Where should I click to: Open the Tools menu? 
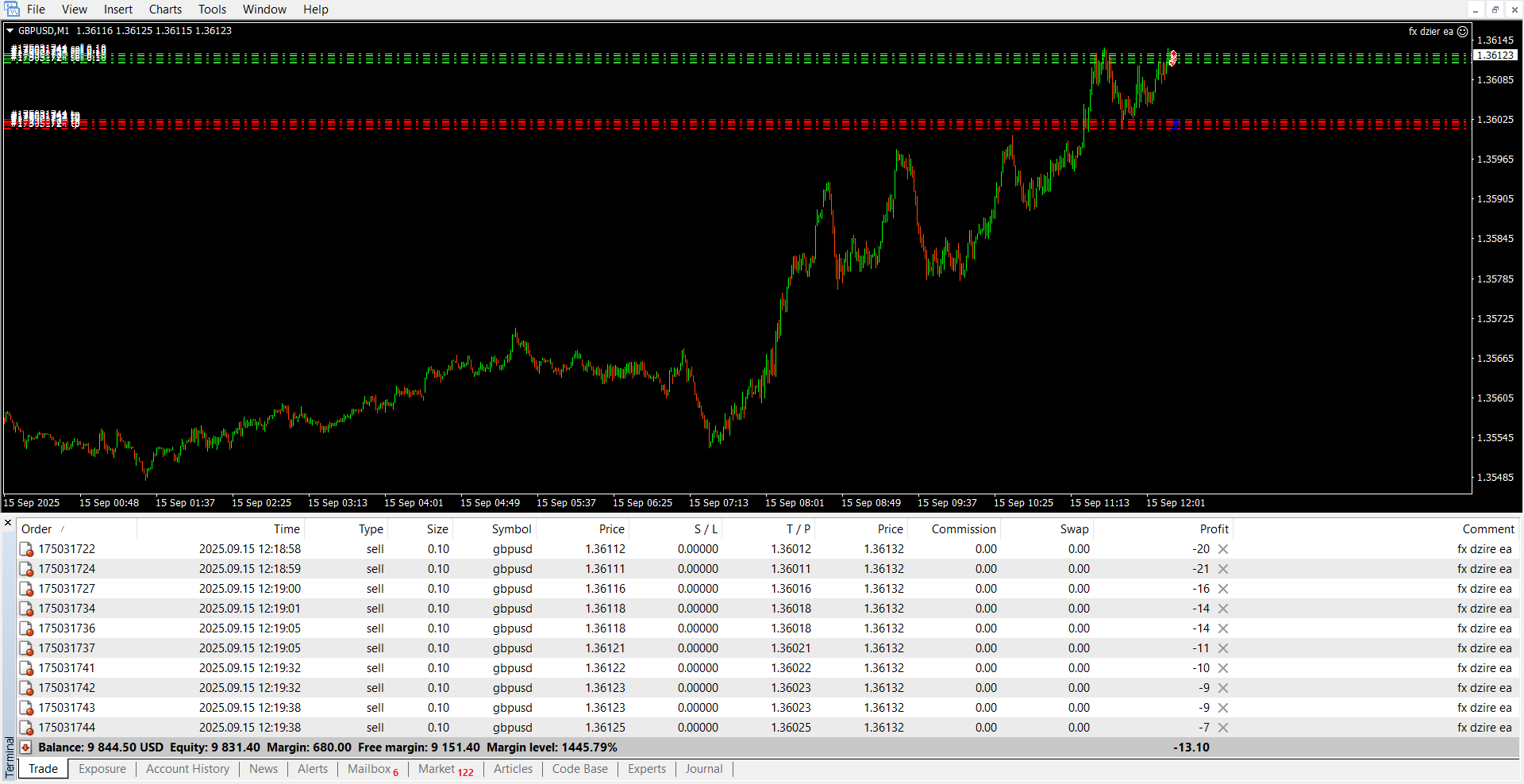[212, 10]
